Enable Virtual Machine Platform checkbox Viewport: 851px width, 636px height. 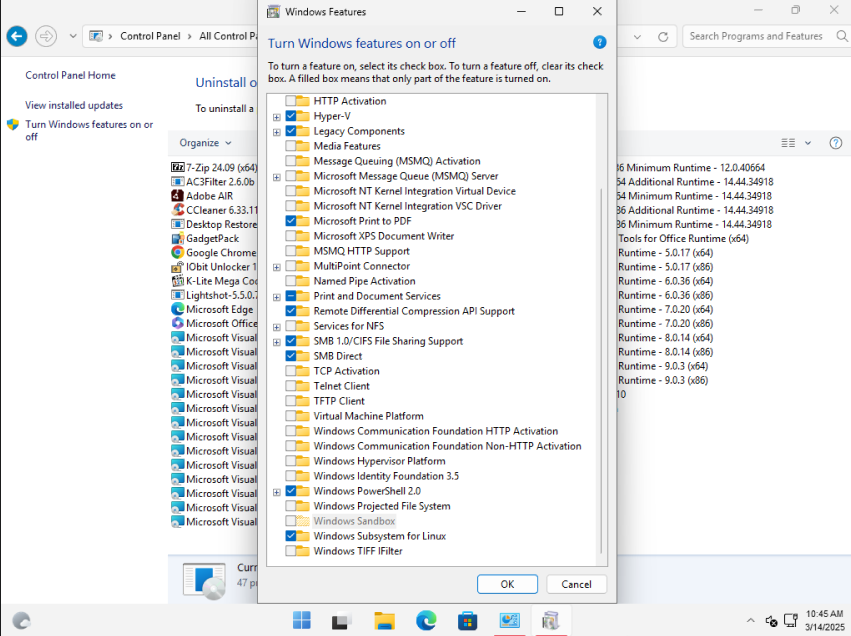point(290,416)
